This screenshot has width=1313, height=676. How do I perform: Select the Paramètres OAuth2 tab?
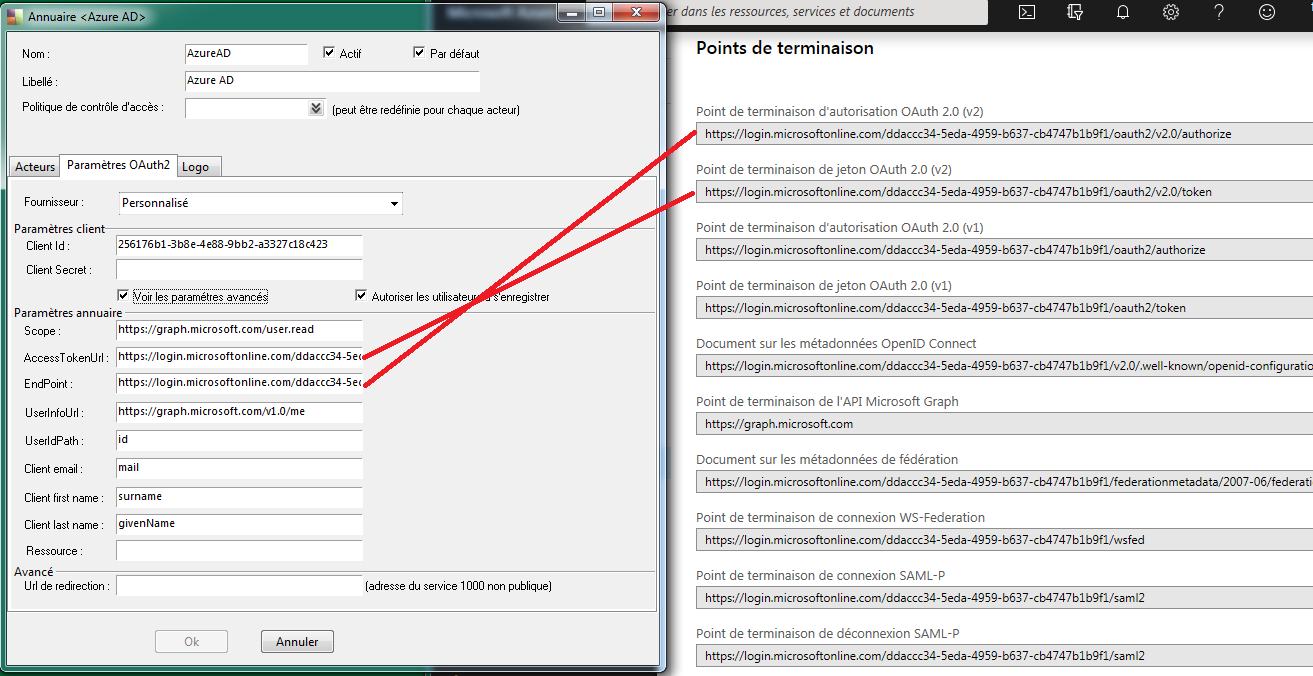[119, 165]
